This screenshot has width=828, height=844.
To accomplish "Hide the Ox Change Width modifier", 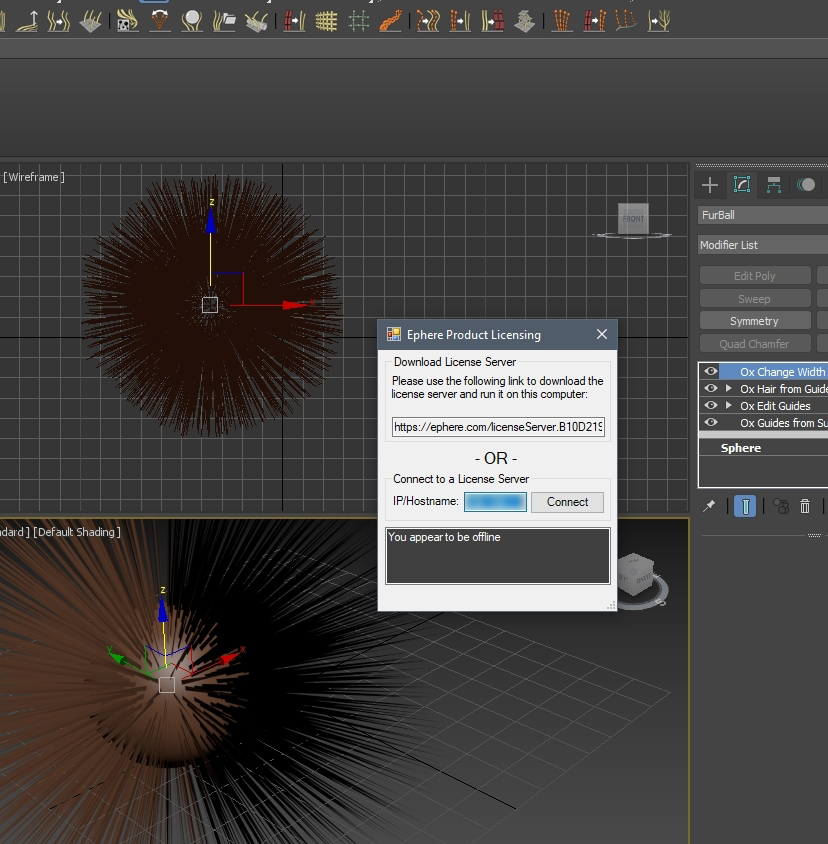I will point(711,372).
